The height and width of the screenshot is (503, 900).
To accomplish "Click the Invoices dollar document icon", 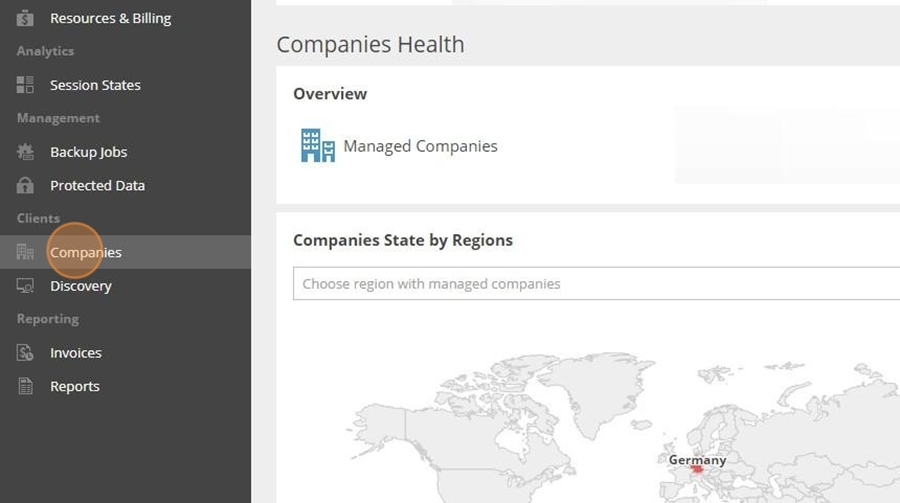I will (25, 353).
